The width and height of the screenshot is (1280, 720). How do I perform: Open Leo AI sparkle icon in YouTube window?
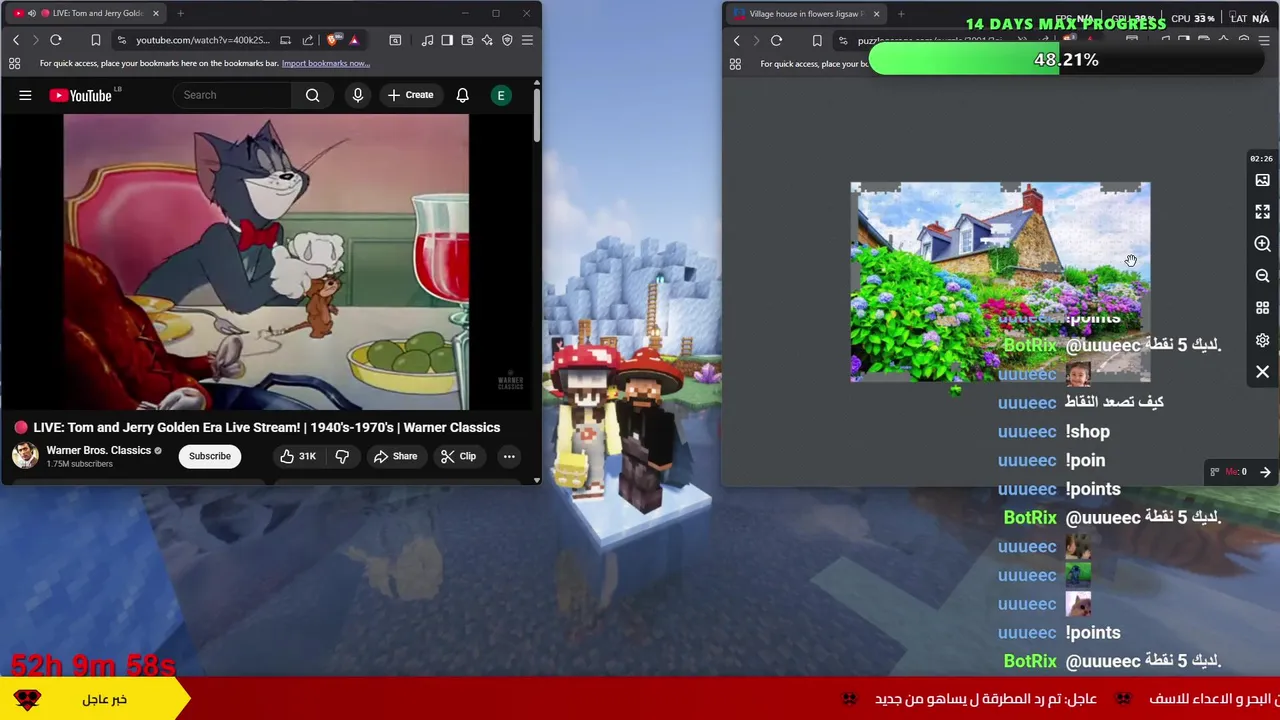pyautogui.click(x=487, y=40)
